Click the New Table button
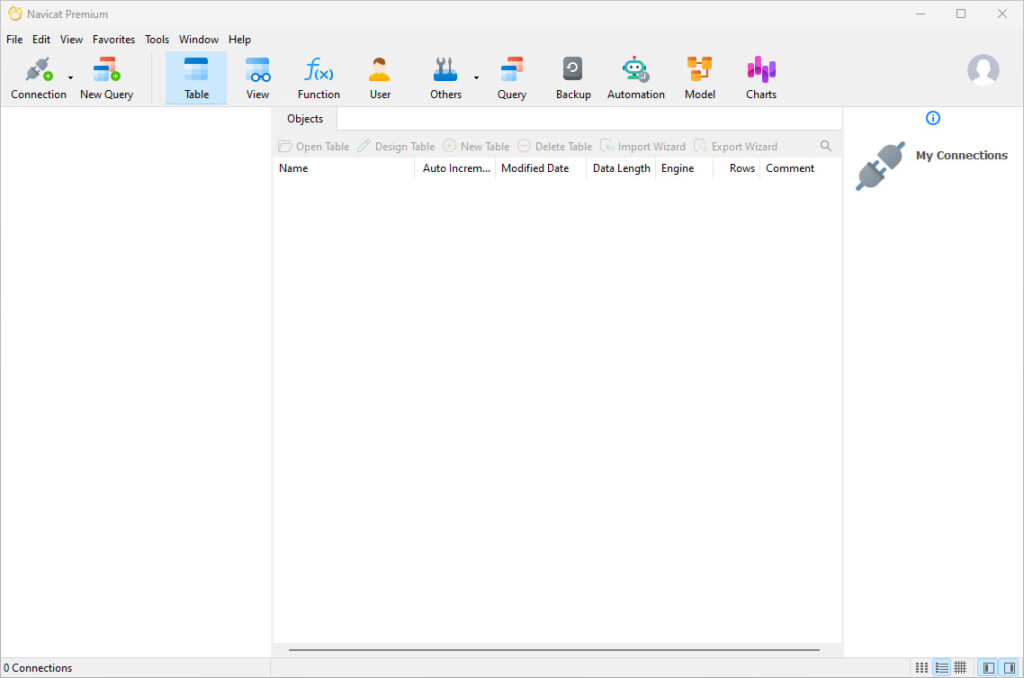 (476, 146)
